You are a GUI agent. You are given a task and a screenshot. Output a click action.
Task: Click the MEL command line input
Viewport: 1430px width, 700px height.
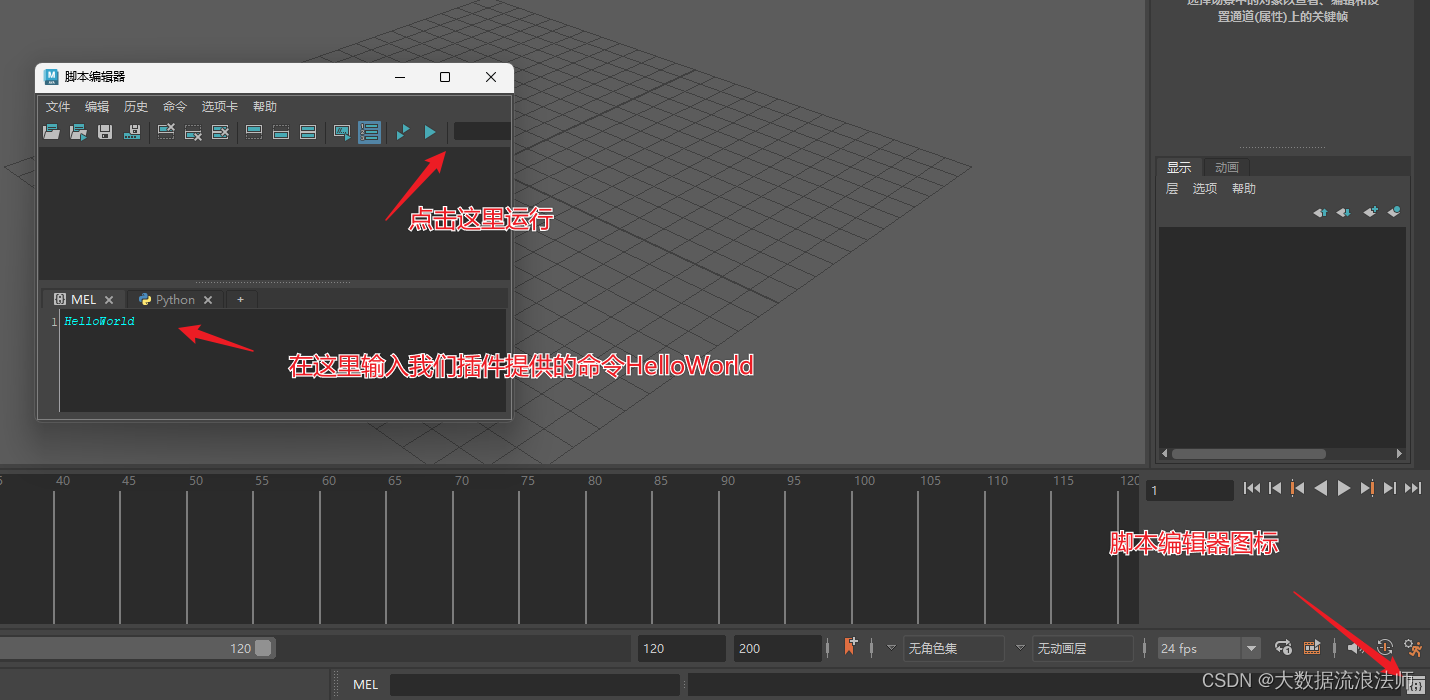point(535,685)
